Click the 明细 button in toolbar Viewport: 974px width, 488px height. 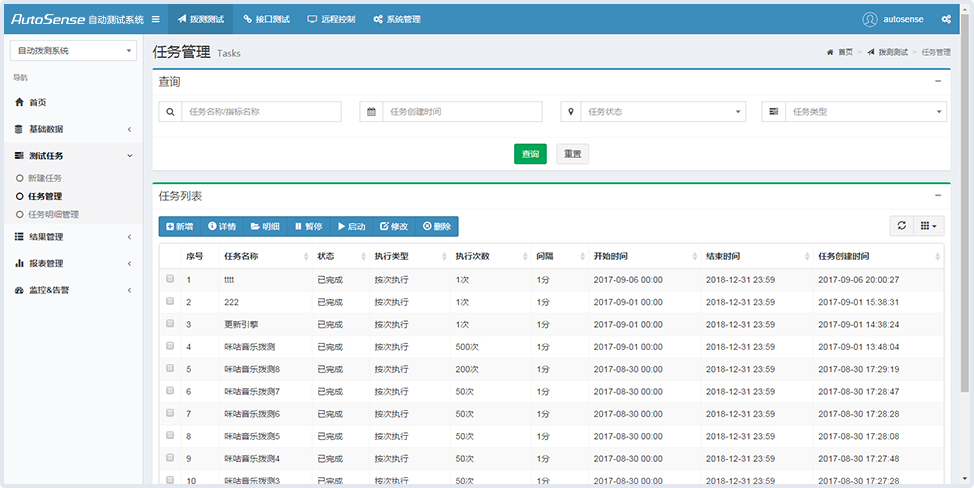click(x=265, y=227)
